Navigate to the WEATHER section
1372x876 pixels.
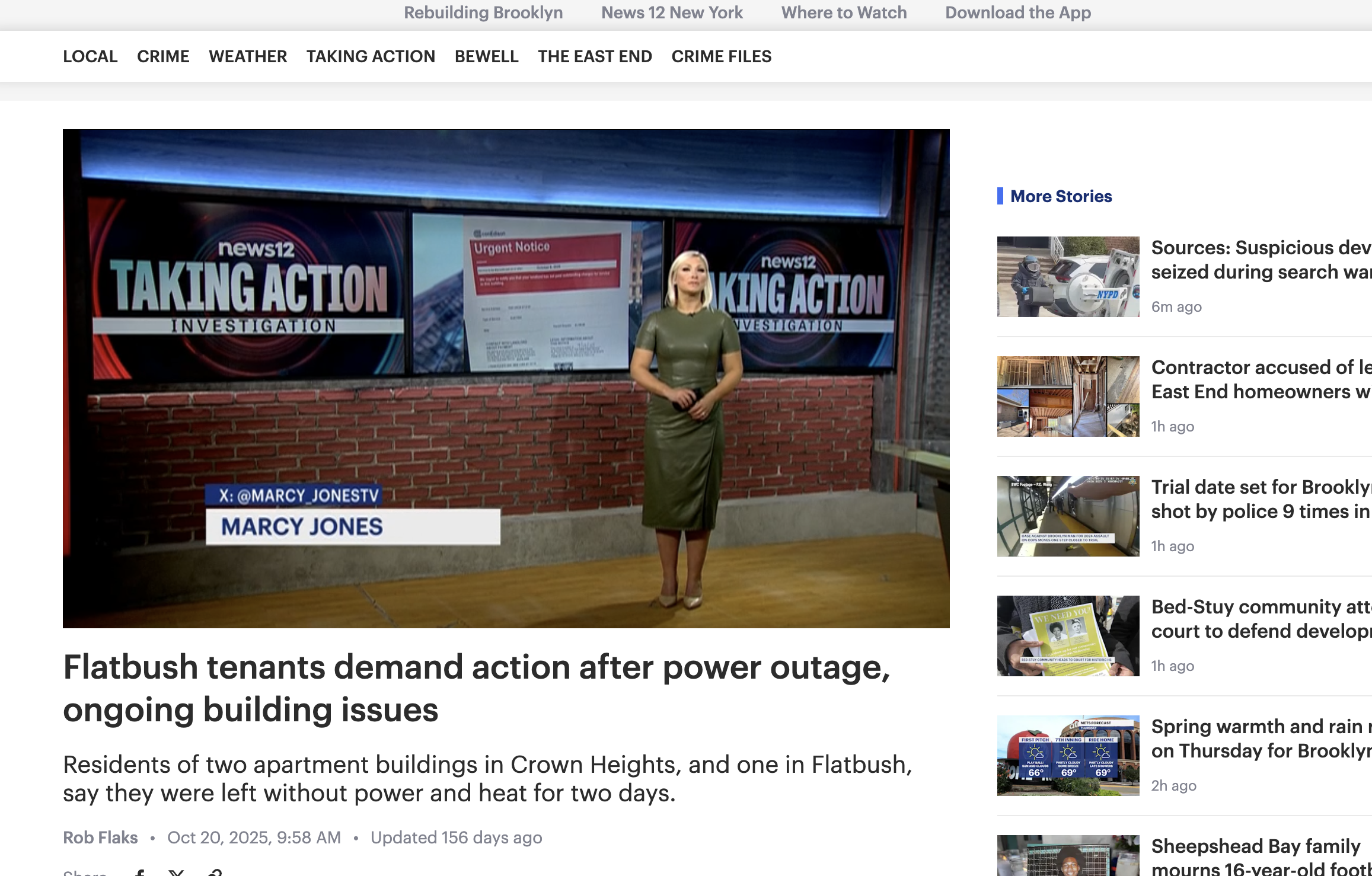pos(248,56)
